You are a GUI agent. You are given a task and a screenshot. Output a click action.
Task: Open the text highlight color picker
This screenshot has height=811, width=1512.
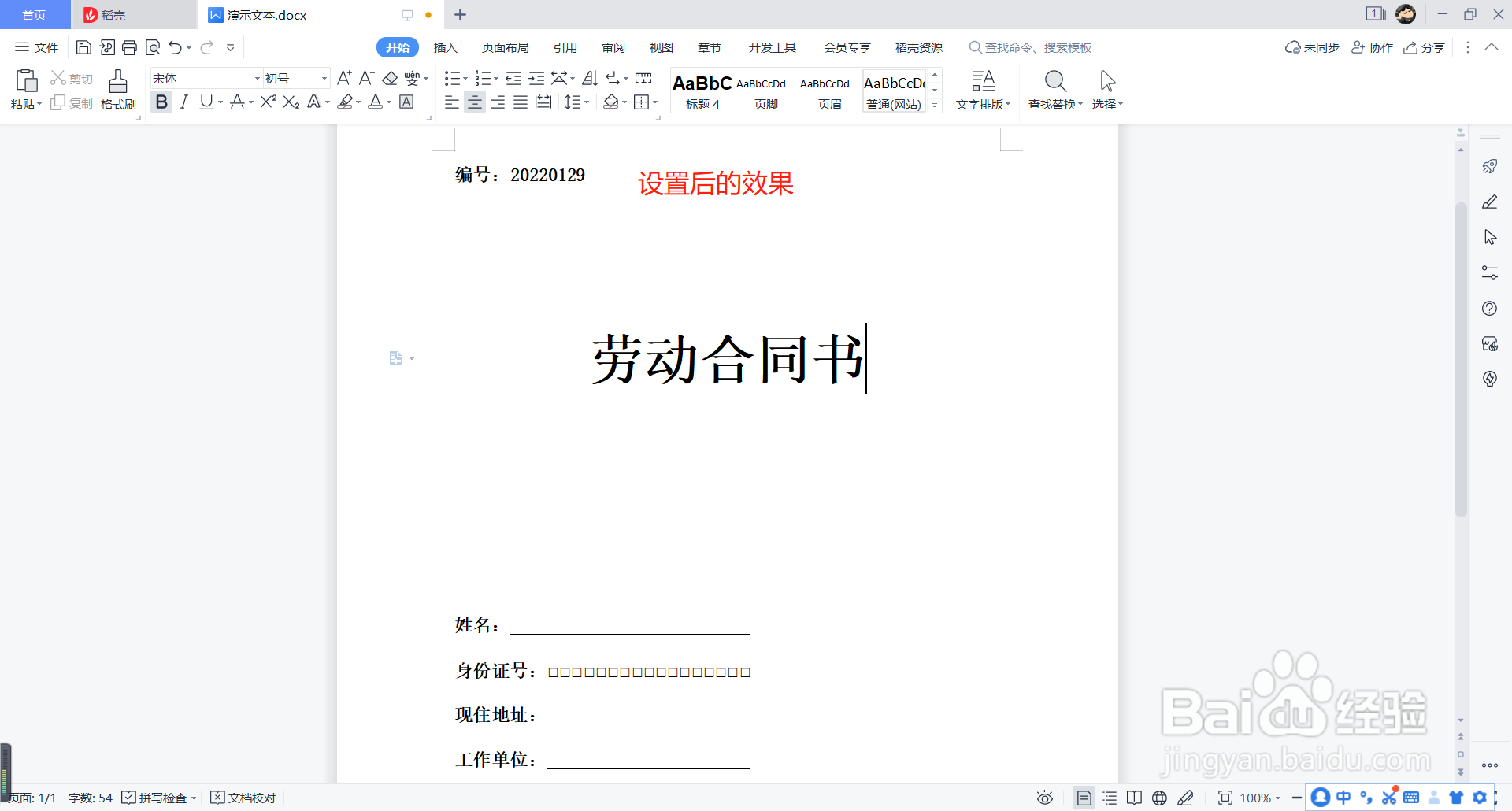[345, 102]
